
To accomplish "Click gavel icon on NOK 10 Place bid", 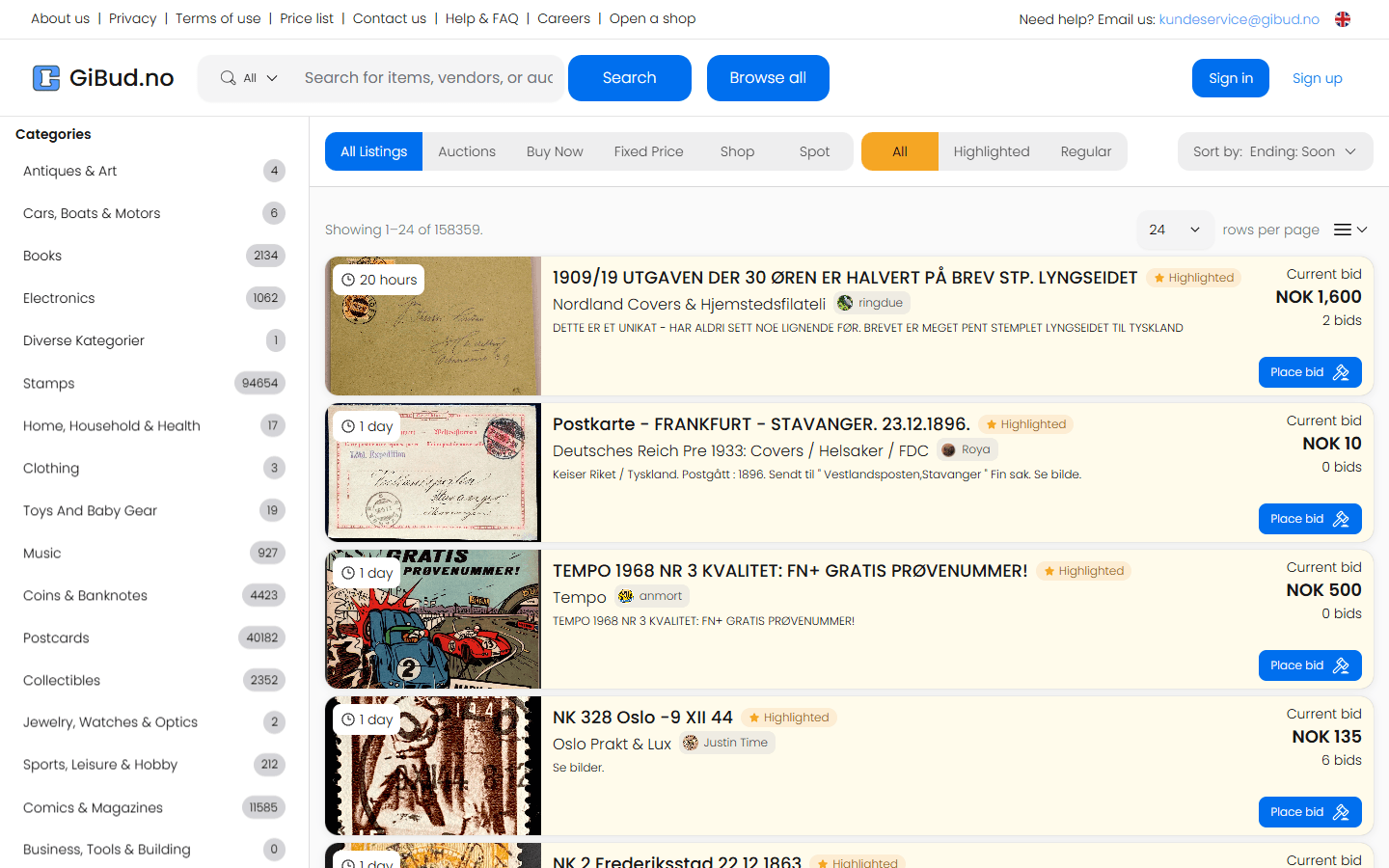I will pos(1341,519).
